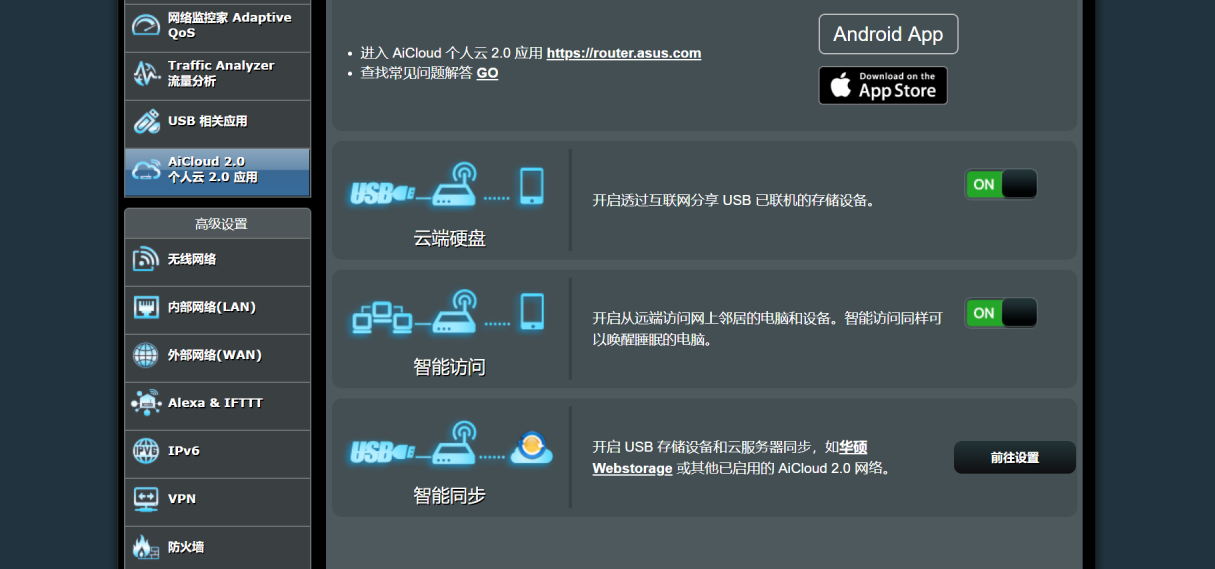Viewport: 1215px width, 569px height.
Task: Select the AiCloud 2.0 cloud icon
Action: (x=146, y=169)
